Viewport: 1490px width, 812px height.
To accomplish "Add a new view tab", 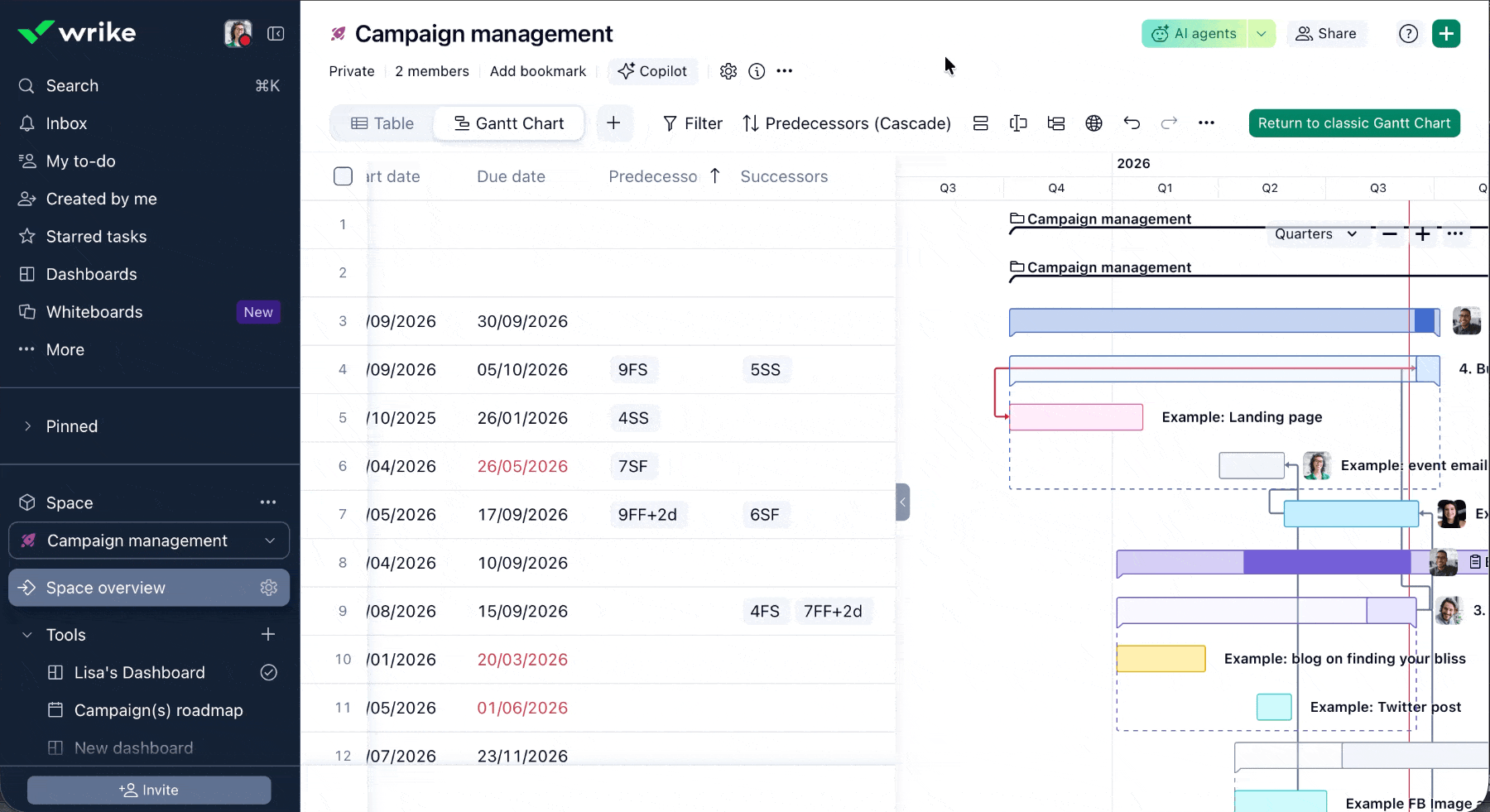I will (x=614, y=123).
